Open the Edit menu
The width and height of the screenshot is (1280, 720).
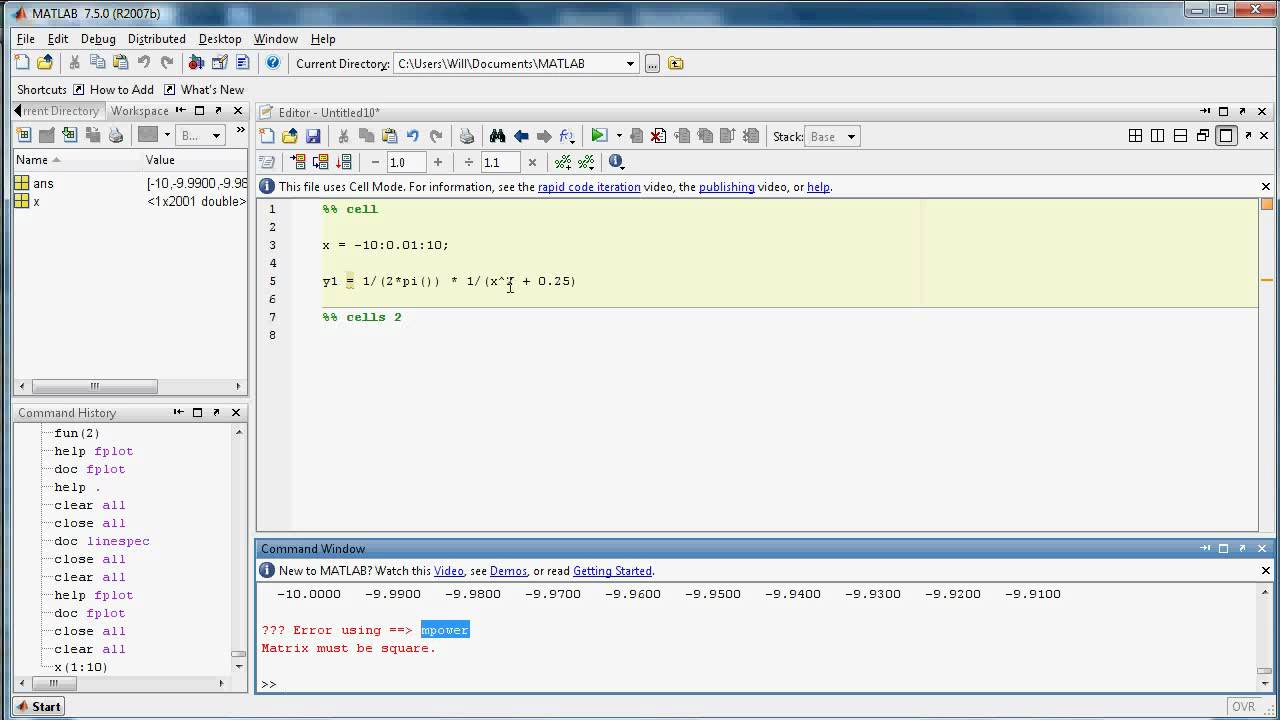coord(58,39)
